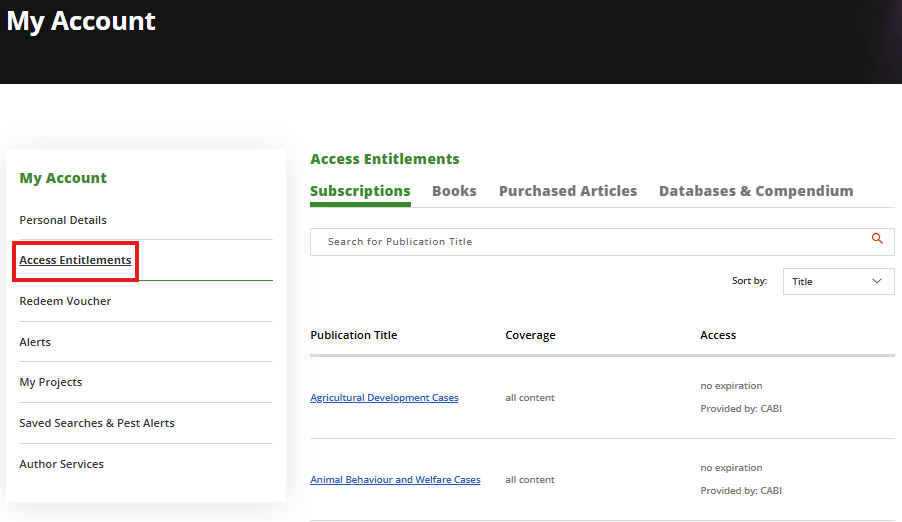This screenshot has width=902, height=522.
Task: Open the Purchased Articles tab
Action: [x=568, y=191]
